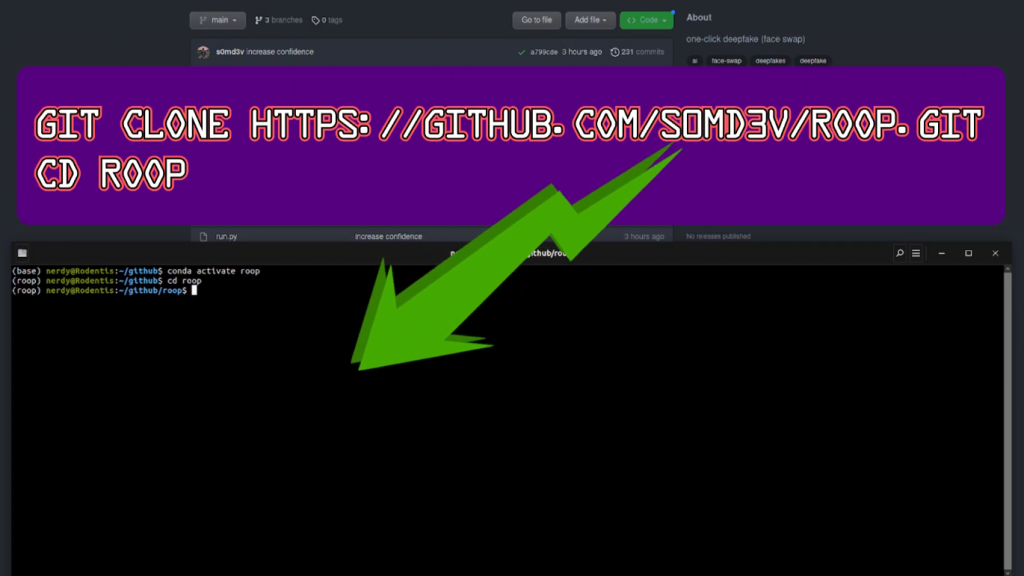Maximize the terminal window
Viewport: 1024px width, 576px height.
968,253
